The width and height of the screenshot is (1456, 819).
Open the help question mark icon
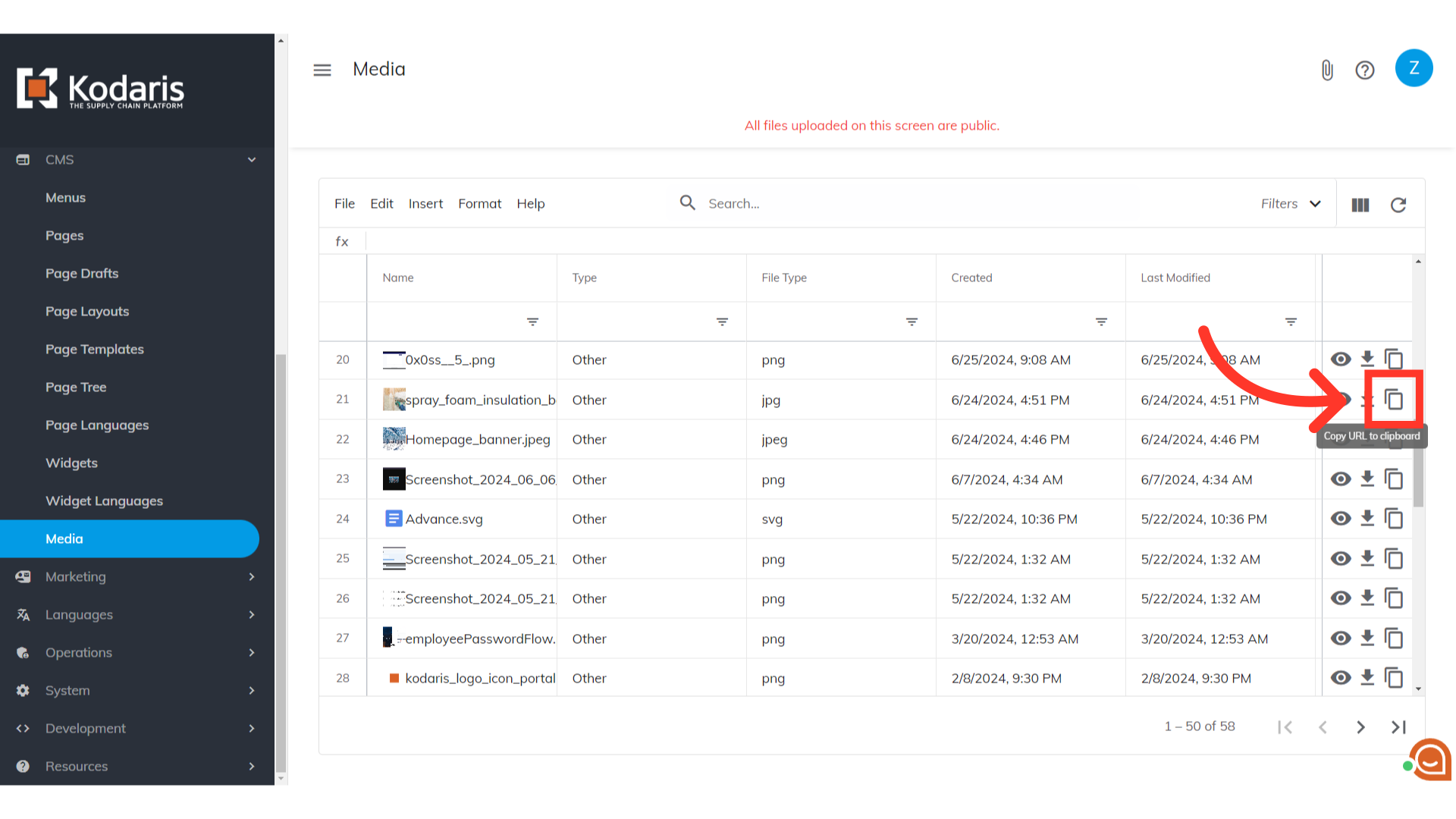coord(1364,70)
